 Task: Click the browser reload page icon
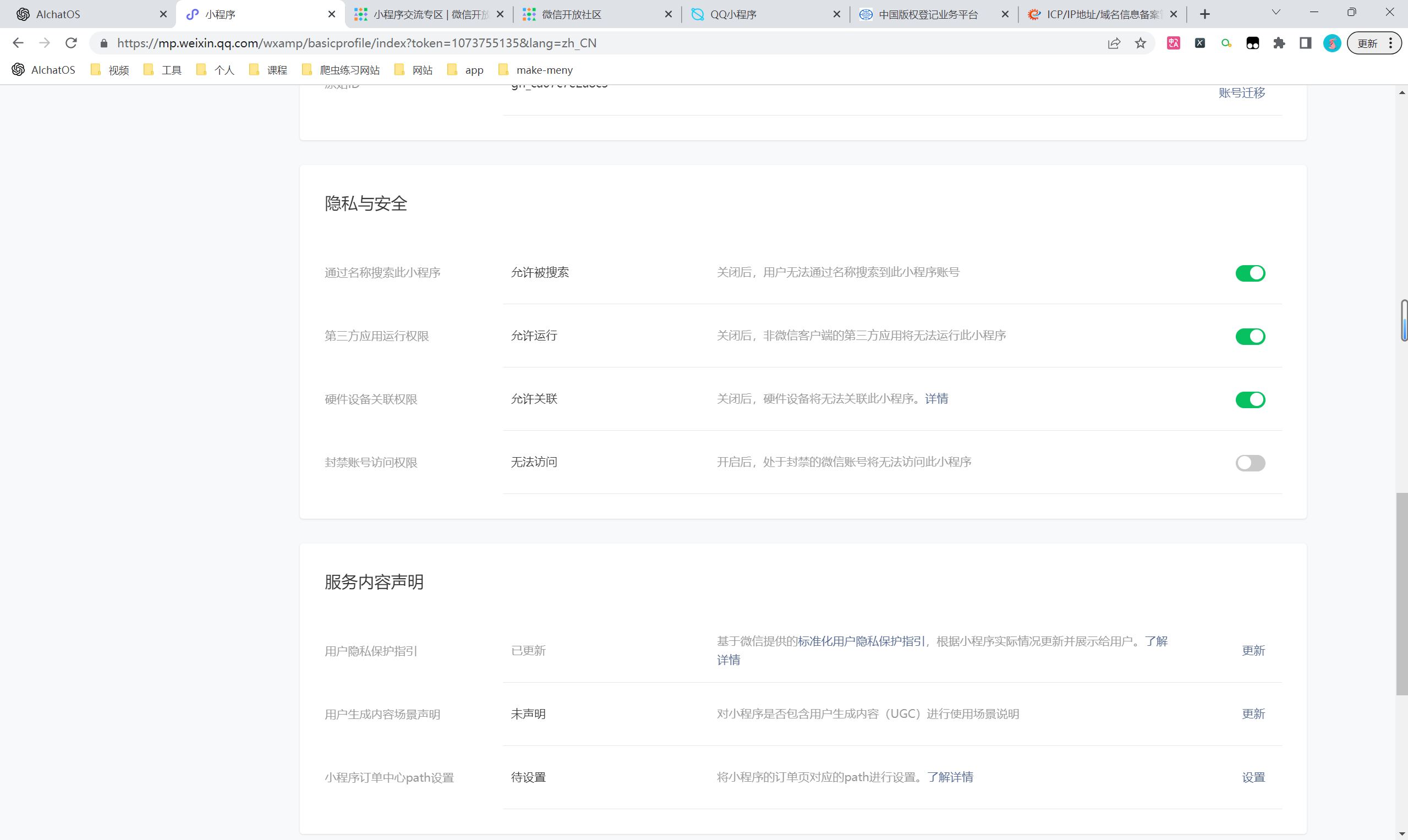71,43
